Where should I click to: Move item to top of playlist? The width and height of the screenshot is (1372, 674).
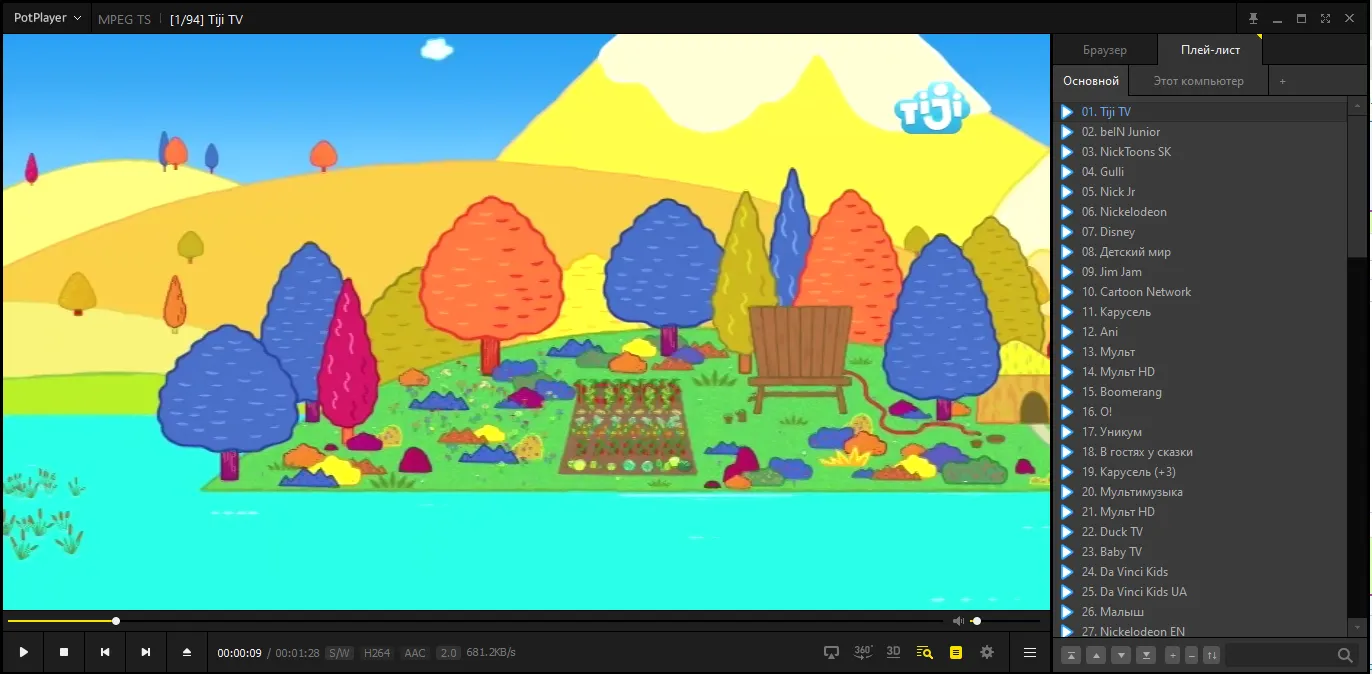pos(1071,655)
